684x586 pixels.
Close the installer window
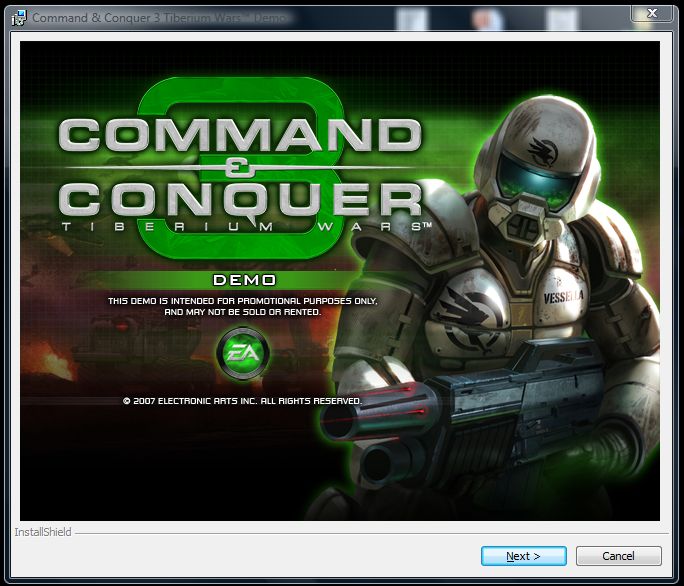click(652, 13)
